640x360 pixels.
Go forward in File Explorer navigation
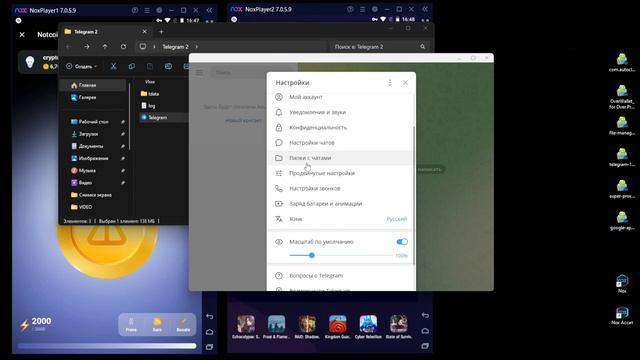(x=87, y=47)
